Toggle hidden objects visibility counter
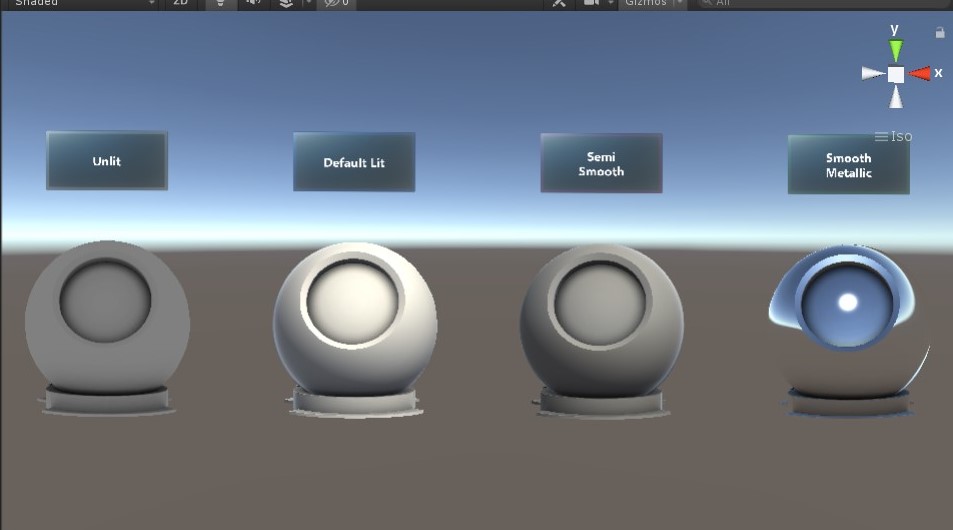953x530 pixels. pyautogui.click(x=336, y=3)
